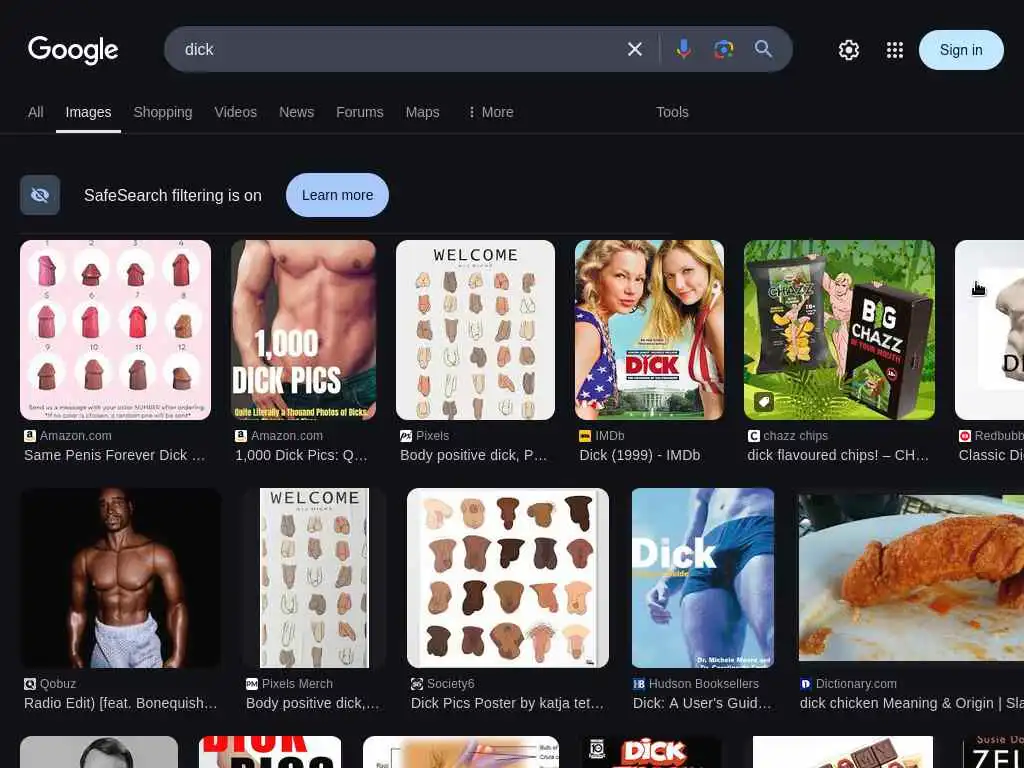1024x768 pixels.
Task: Open the IMDb Dick (1999) movie poster thumbnail
Action: pos(649,330)
